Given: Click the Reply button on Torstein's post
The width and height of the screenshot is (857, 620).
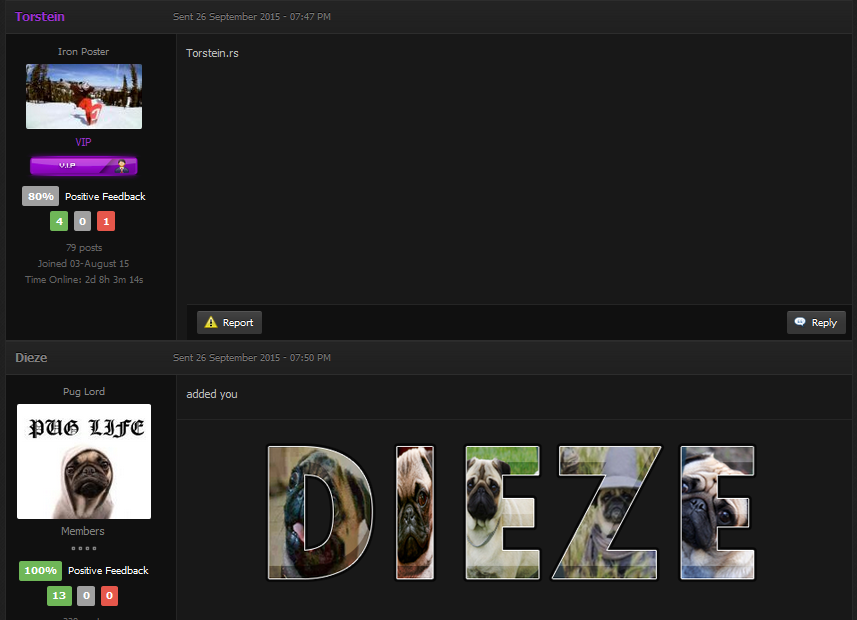Looking at the screenshot, I should pos(816,323).
